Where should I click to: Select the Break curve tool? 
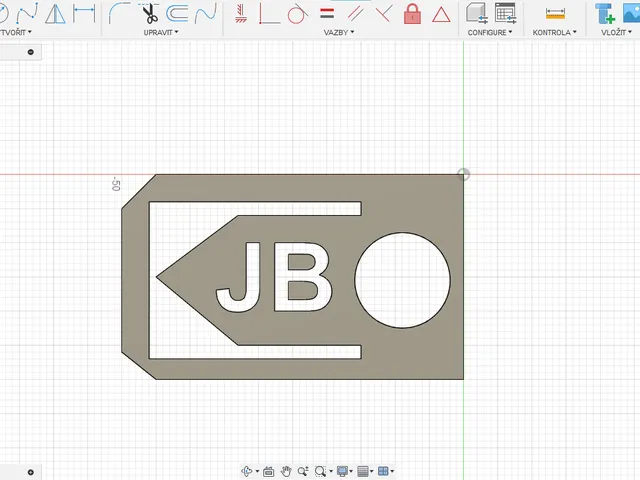206,13
